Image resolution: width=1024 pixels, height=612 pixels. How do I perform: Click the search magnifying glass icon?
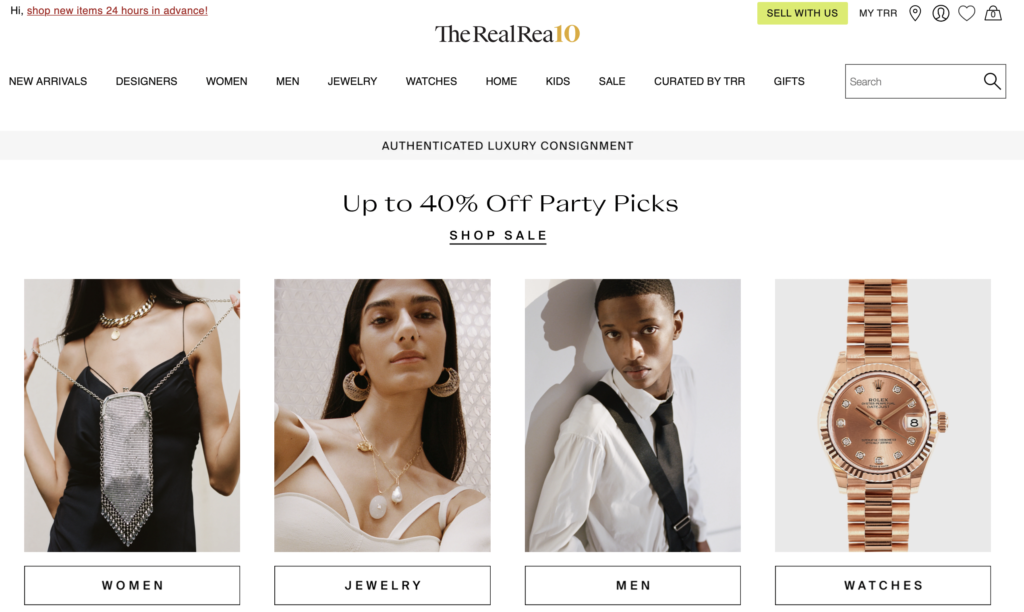point(992,81)
